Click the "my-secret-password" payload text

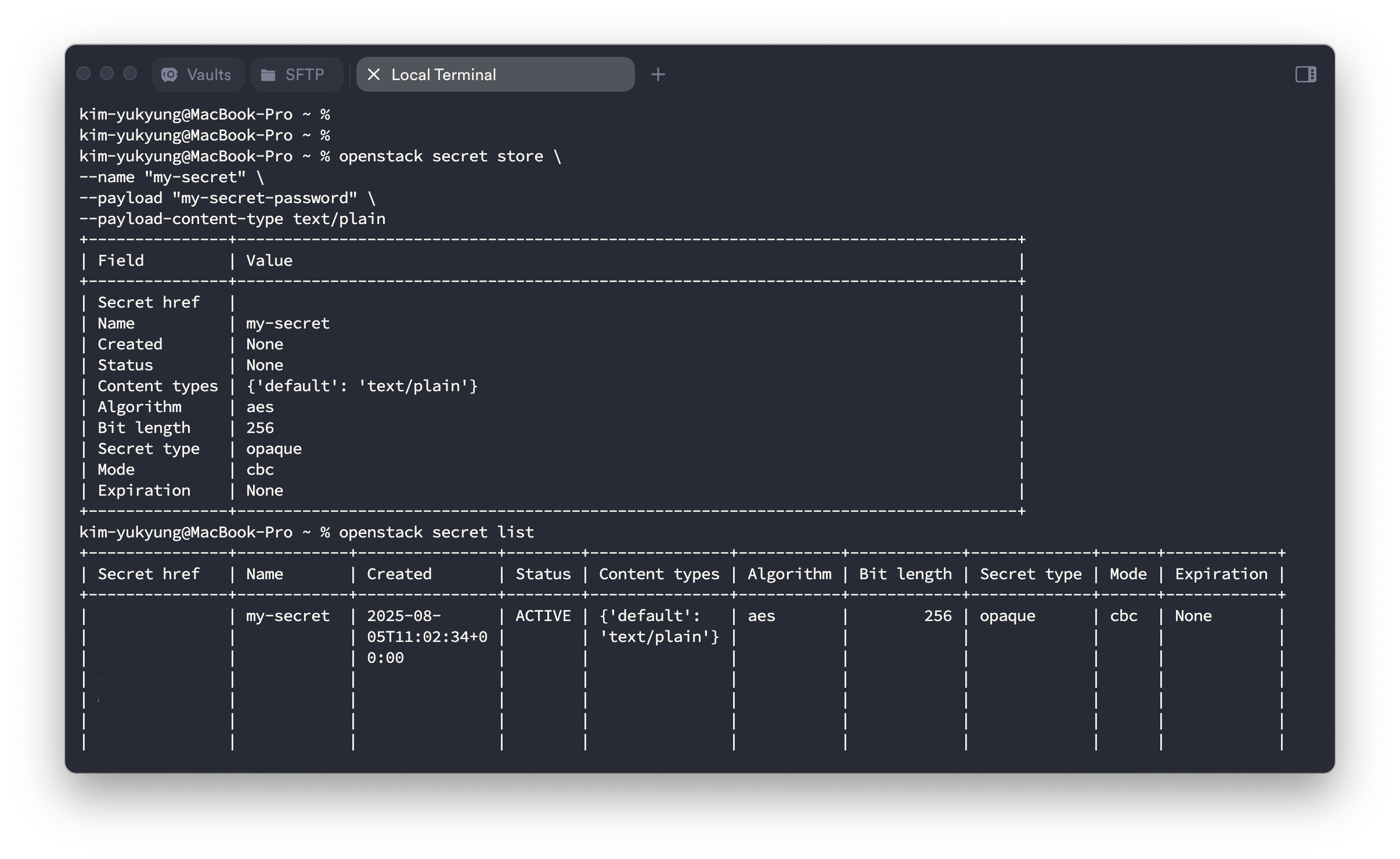click(265, 198)
